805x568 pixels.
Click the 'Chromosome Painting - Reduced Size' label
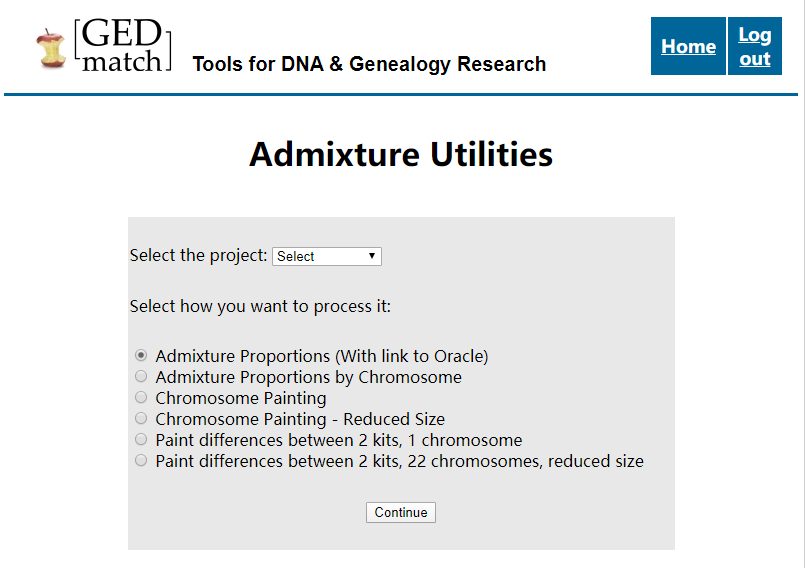300,419
